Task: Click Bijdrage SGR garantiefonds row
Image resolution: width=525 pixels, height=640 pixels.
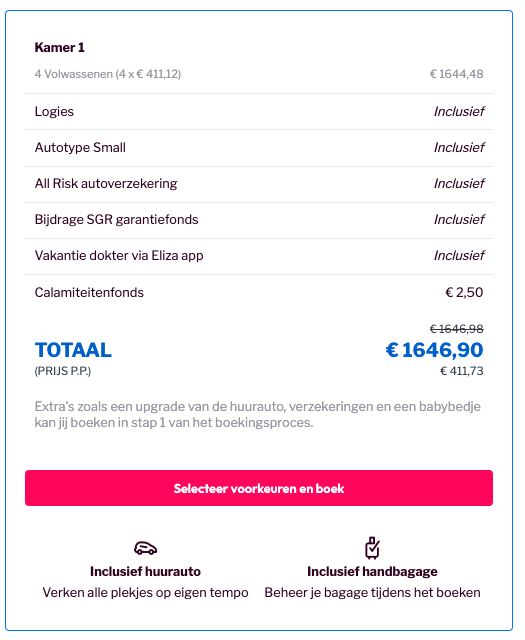Action: point(259,220)
